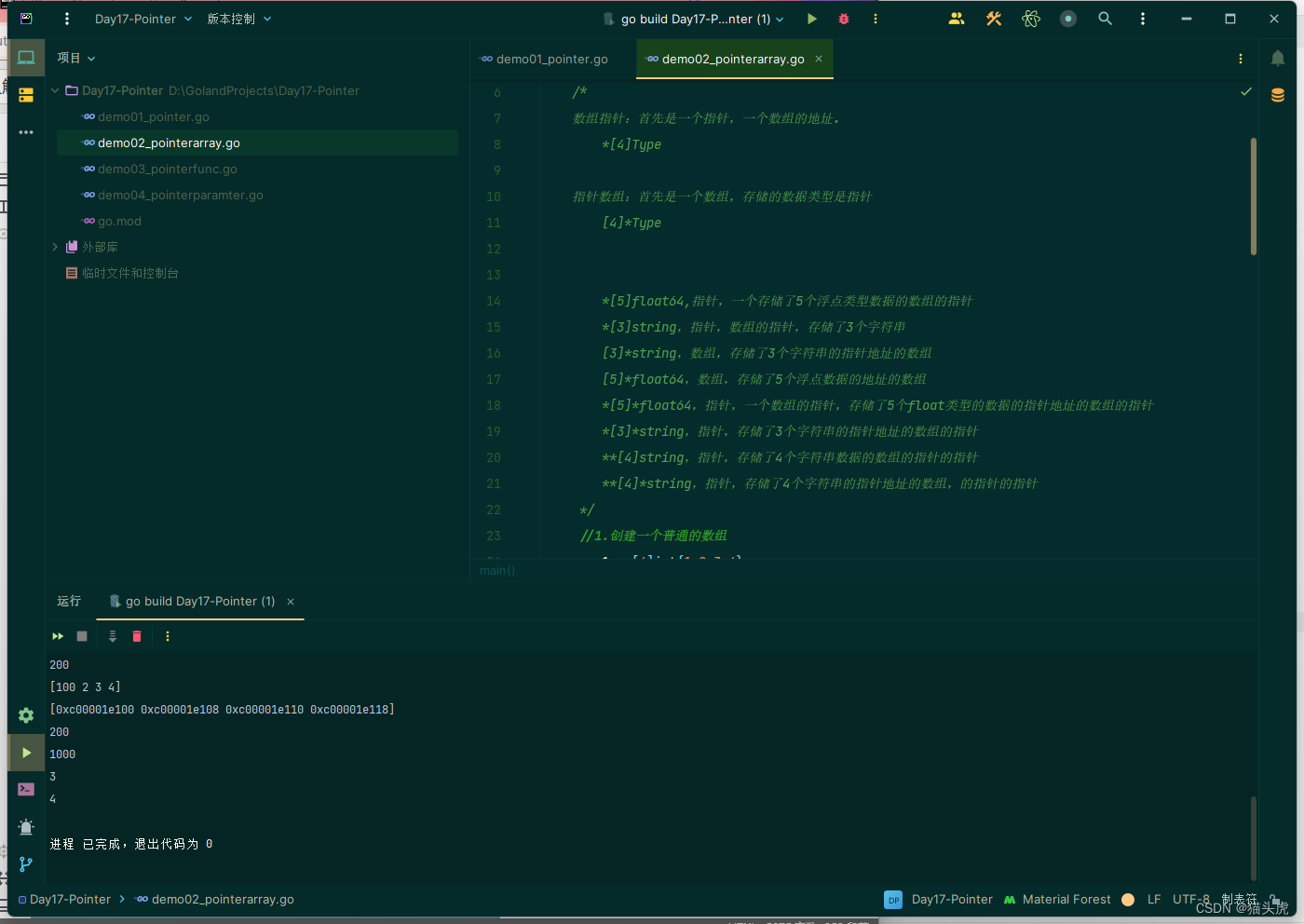Stop the running process square icon
Image resolution: width=1304 pixels, height=924 pixels.
point(82,636)
